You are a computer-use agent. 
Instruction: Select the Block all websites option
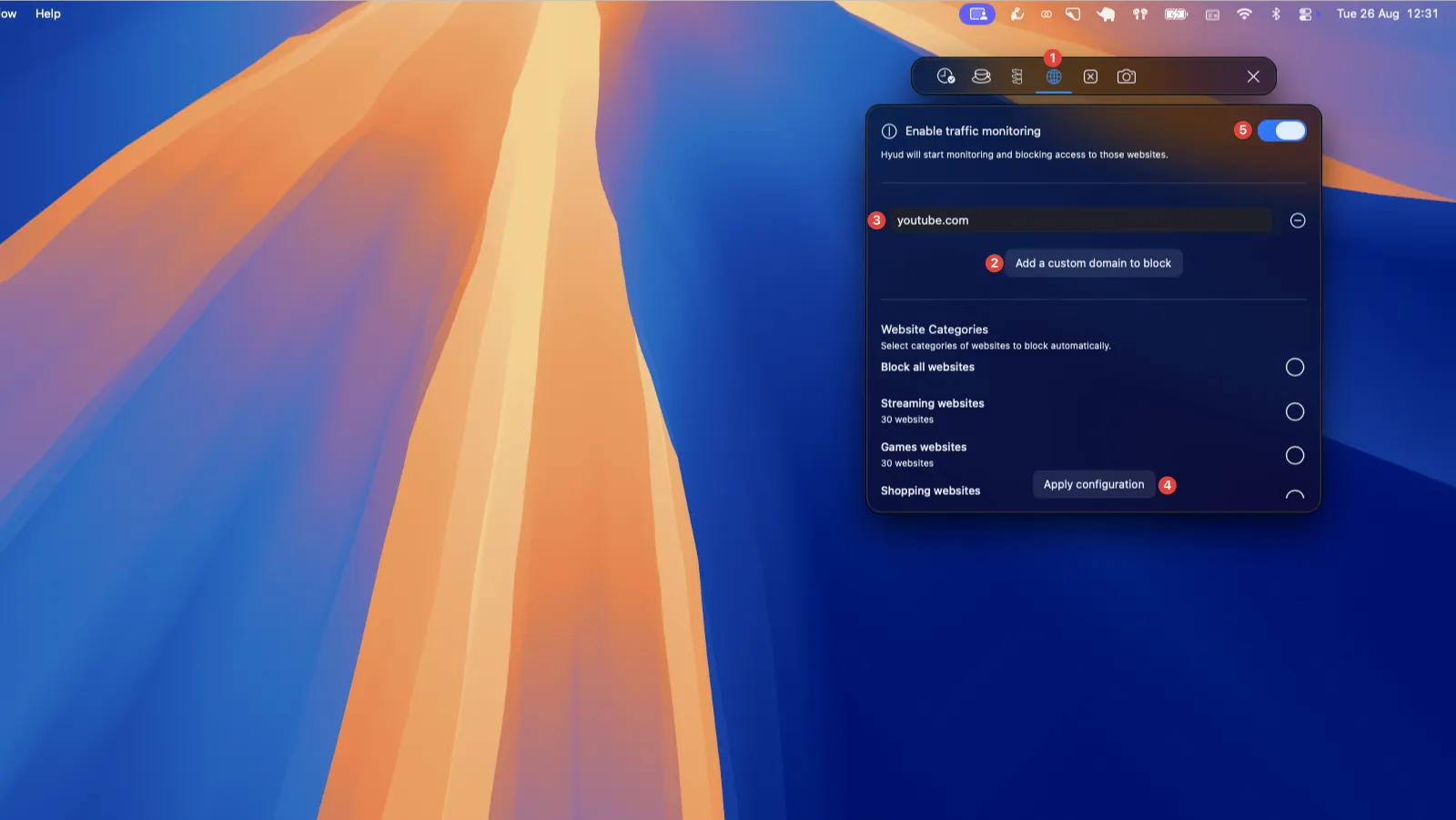click(x=1294, y=367)
